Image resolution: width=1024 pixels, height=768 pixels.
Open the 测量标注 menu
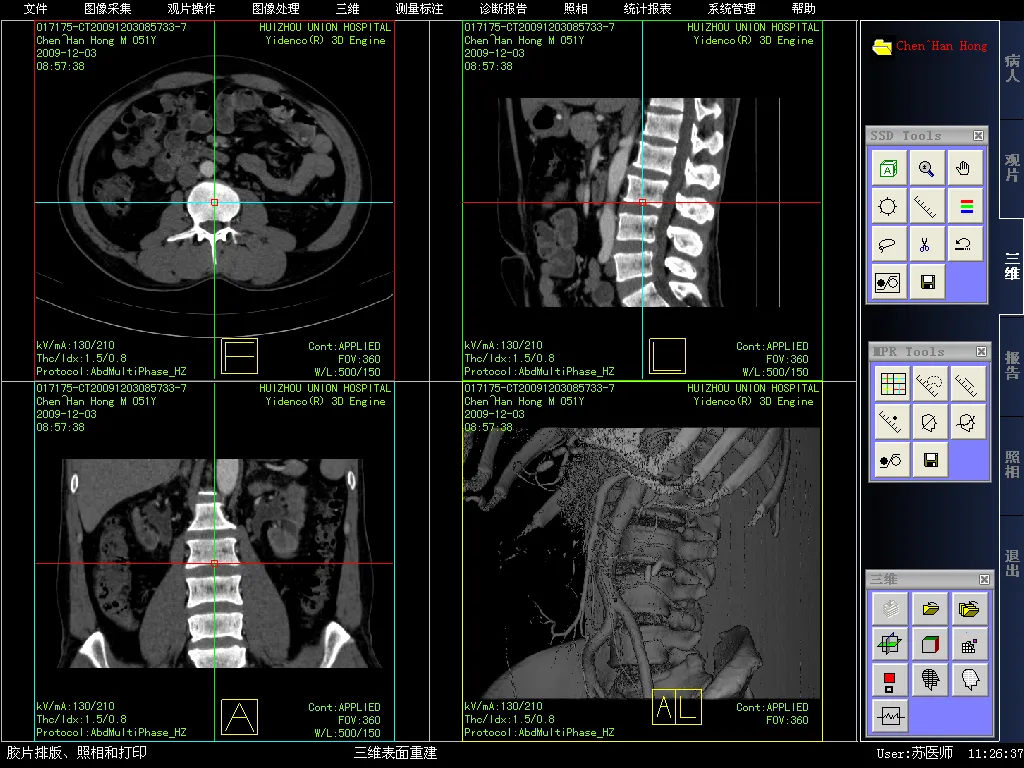[x=419, y=8]
